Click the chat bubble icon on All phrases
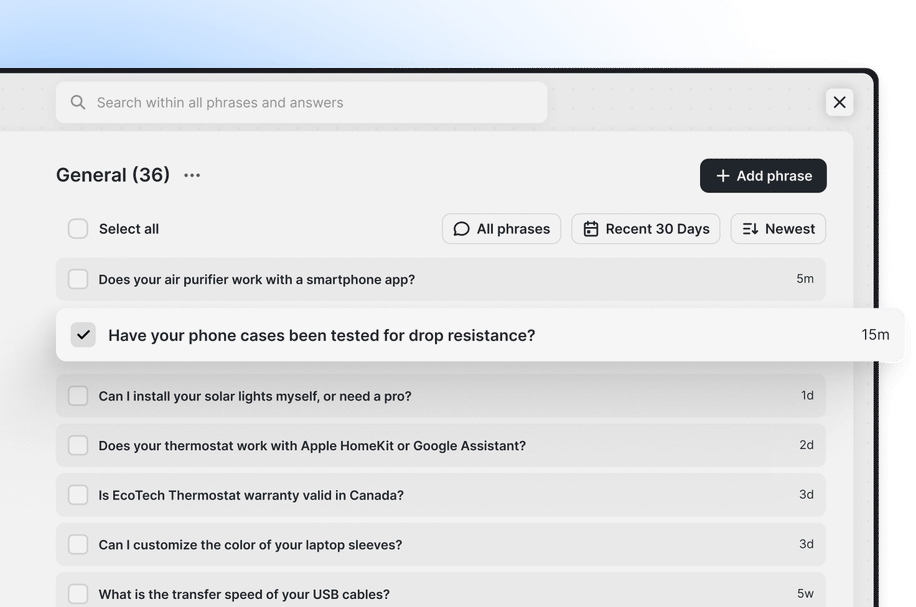The width and height of the screenshot is (916, 607). pos(460,229)
